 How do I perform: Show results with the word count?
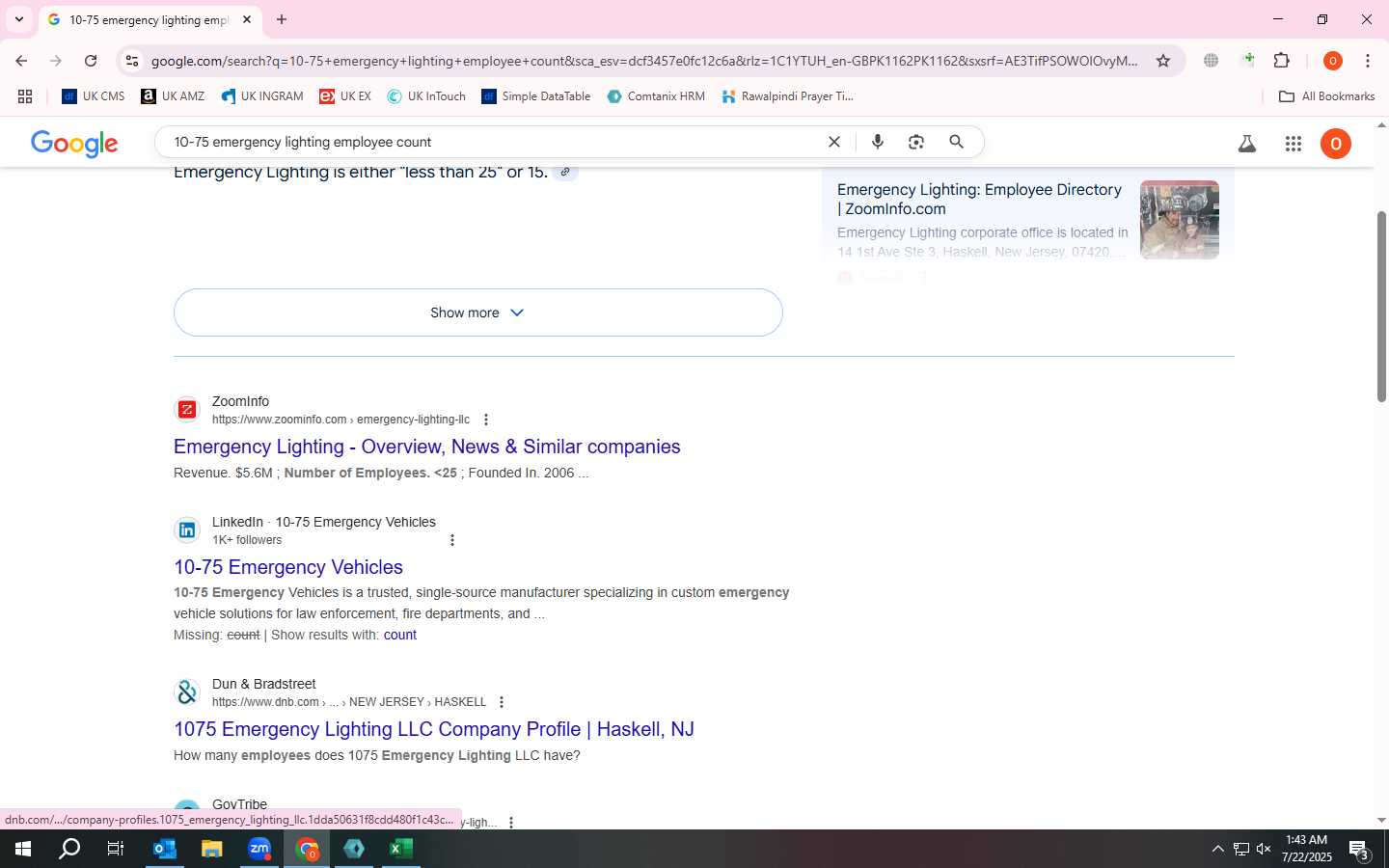pos(400,635)
